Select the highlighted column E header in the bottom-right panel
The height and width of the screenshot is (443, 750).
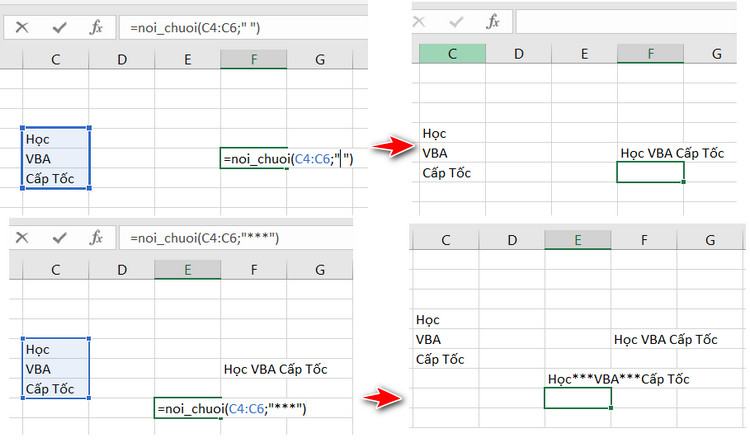[578, 240]
